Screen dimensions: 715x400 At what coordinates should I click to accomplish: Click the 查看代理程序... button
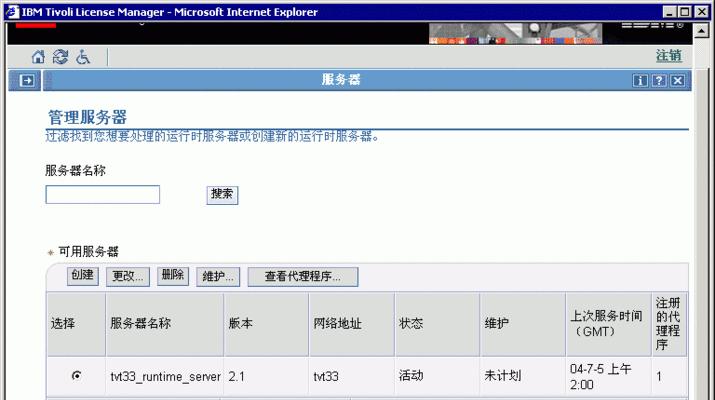click(303, 277)
